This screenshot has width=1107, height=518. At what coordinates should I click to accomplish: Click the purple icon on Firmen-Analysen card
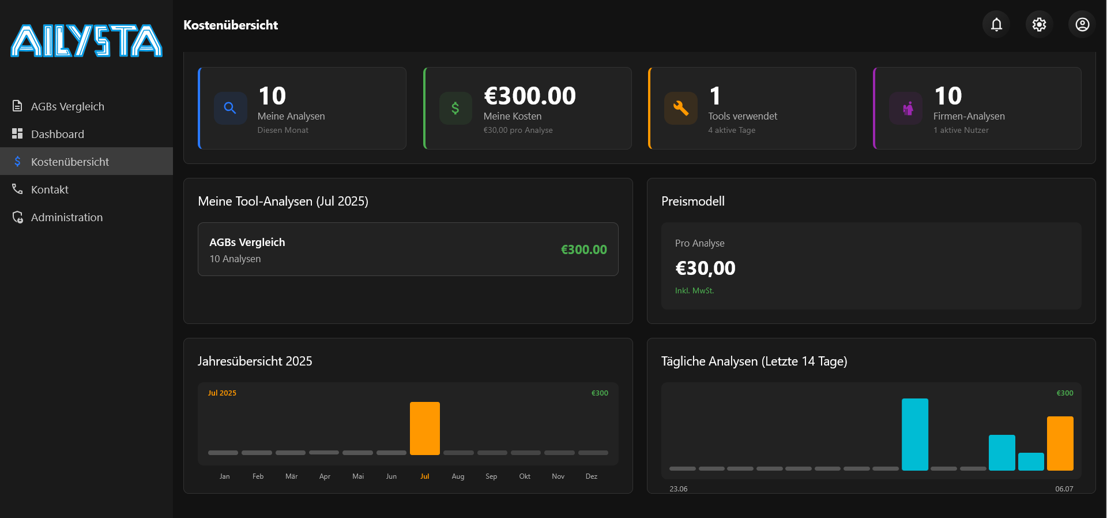click(x=907, y=108)
